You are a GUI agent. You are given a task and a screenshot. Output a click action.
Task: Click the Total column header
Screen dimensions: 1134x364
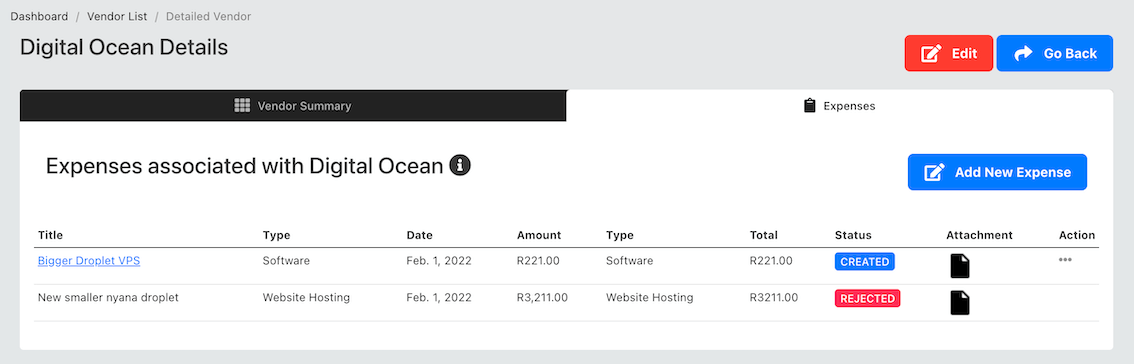click(764, 235)
